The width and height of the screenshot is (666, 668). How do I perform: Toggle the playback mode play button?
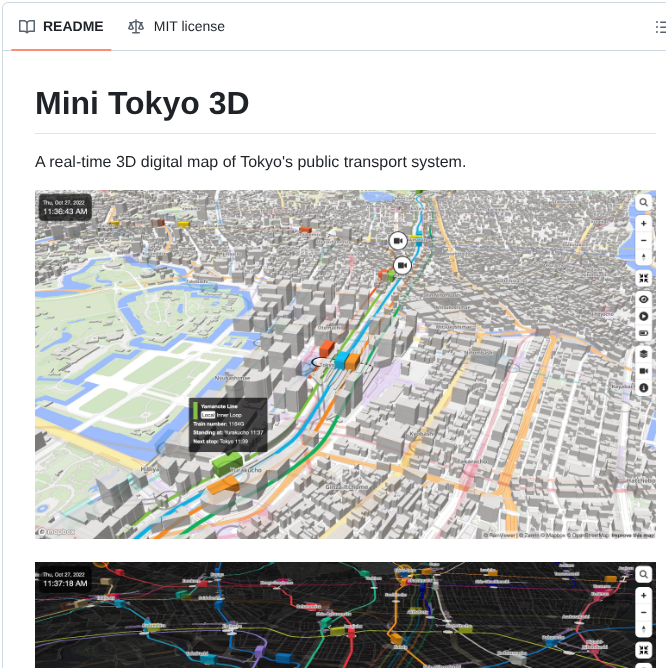point(643,316)
